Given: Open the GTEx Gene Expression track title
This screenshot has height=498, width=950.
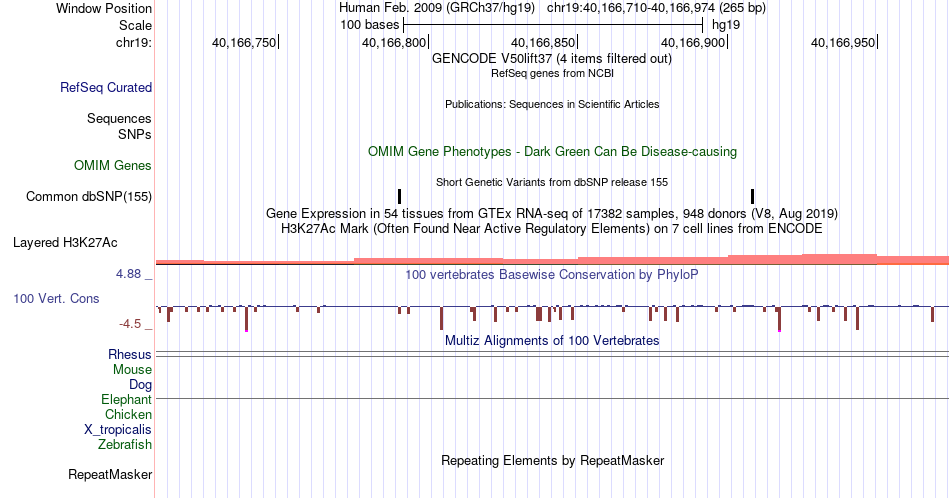Looking at the screenshot, I should 552,213.
